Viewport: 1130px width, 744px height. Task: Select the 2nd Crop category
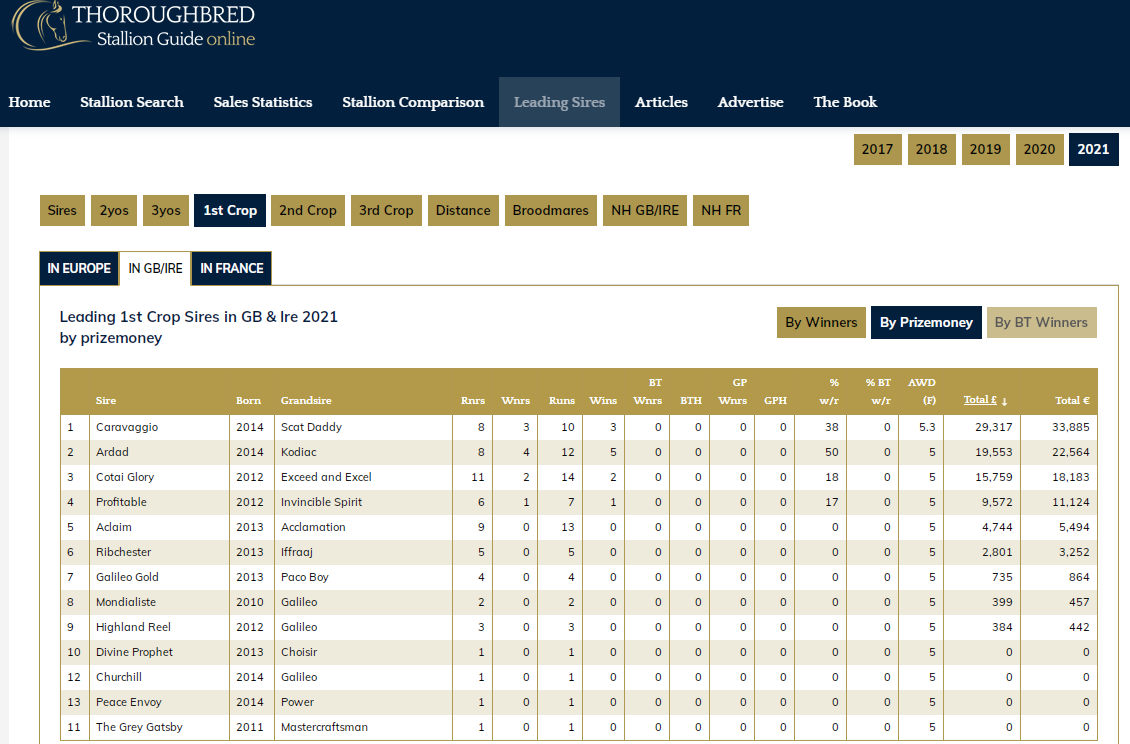(x=307, y=210)
